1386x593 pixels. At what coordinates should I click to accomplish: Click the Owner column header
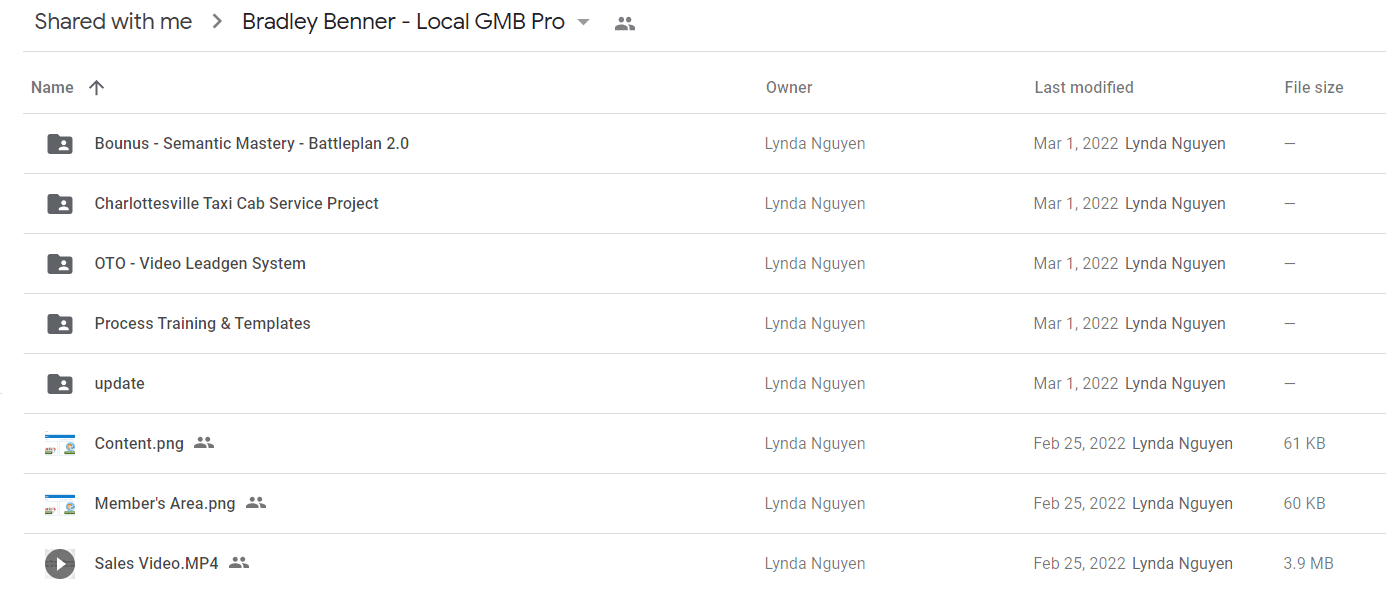pos(789,88)
